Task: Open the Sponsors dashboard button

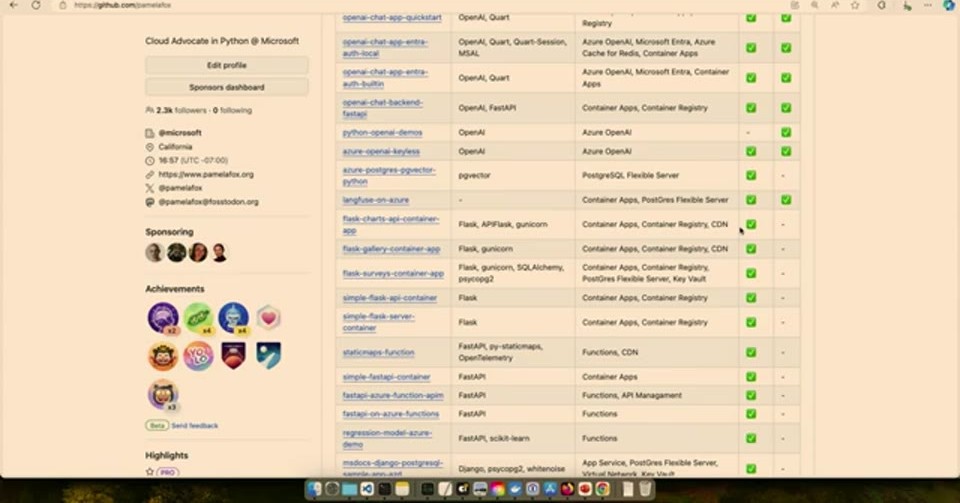Action: 227,88
